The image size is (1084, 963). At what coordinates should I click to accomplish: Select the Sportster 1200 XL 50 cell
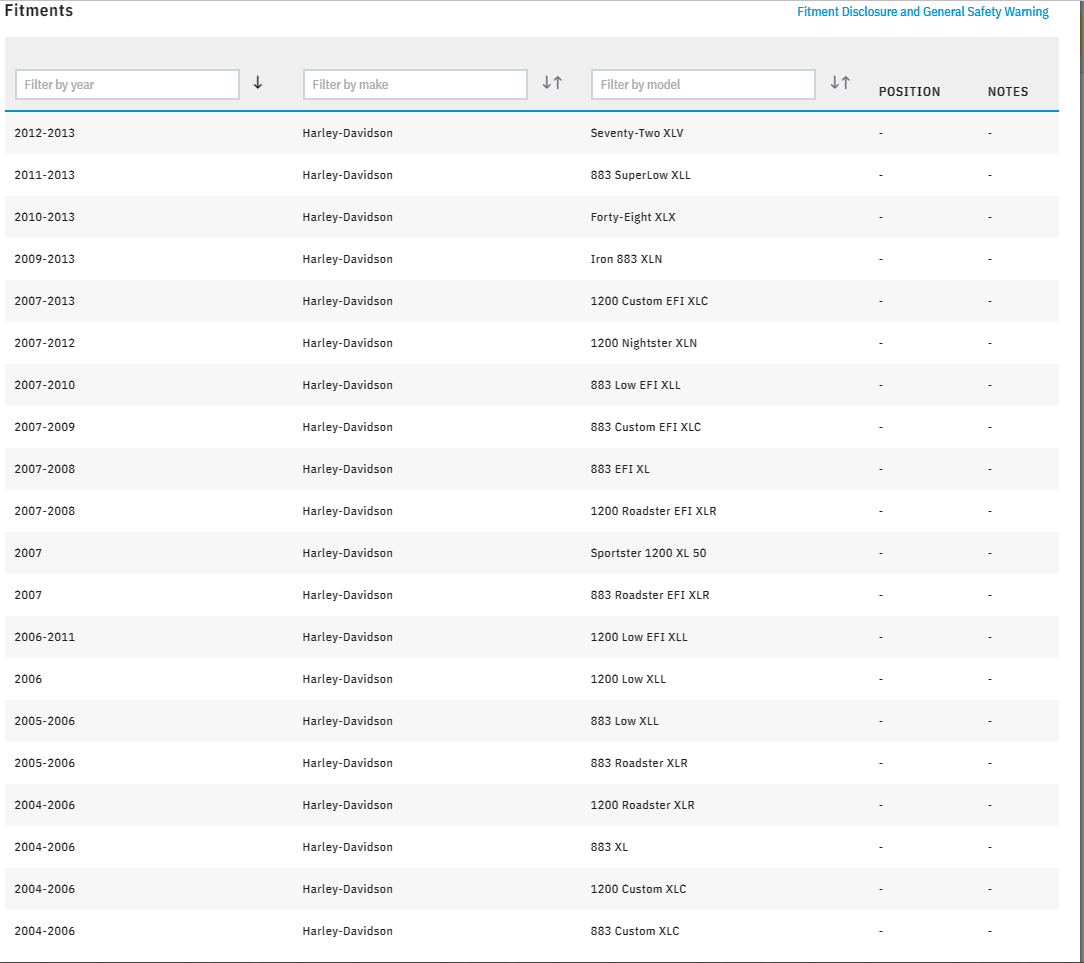click(648, 553)
